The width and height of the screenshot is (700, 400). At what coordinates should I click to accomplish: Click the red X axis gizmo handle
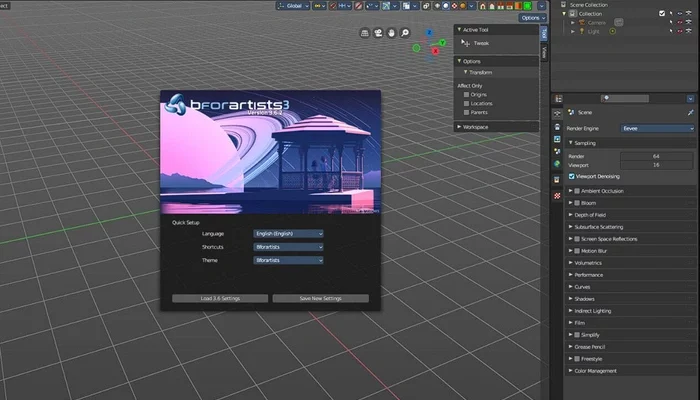pyautogui.click(x=435, y=51)
